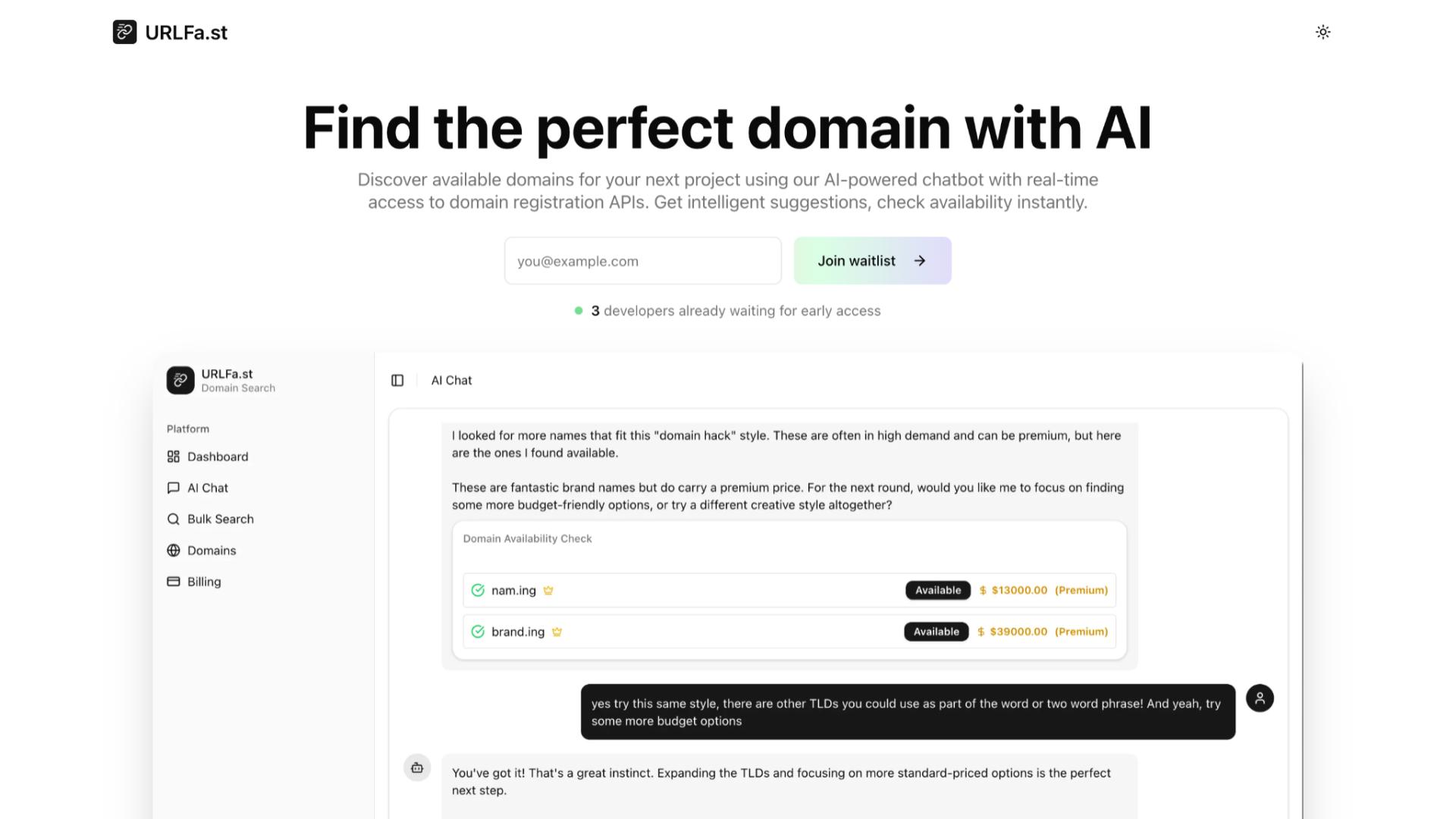
Task: Click the green check icon beside nam.ing
Action: pyautogui.click(x=478, y=590)
